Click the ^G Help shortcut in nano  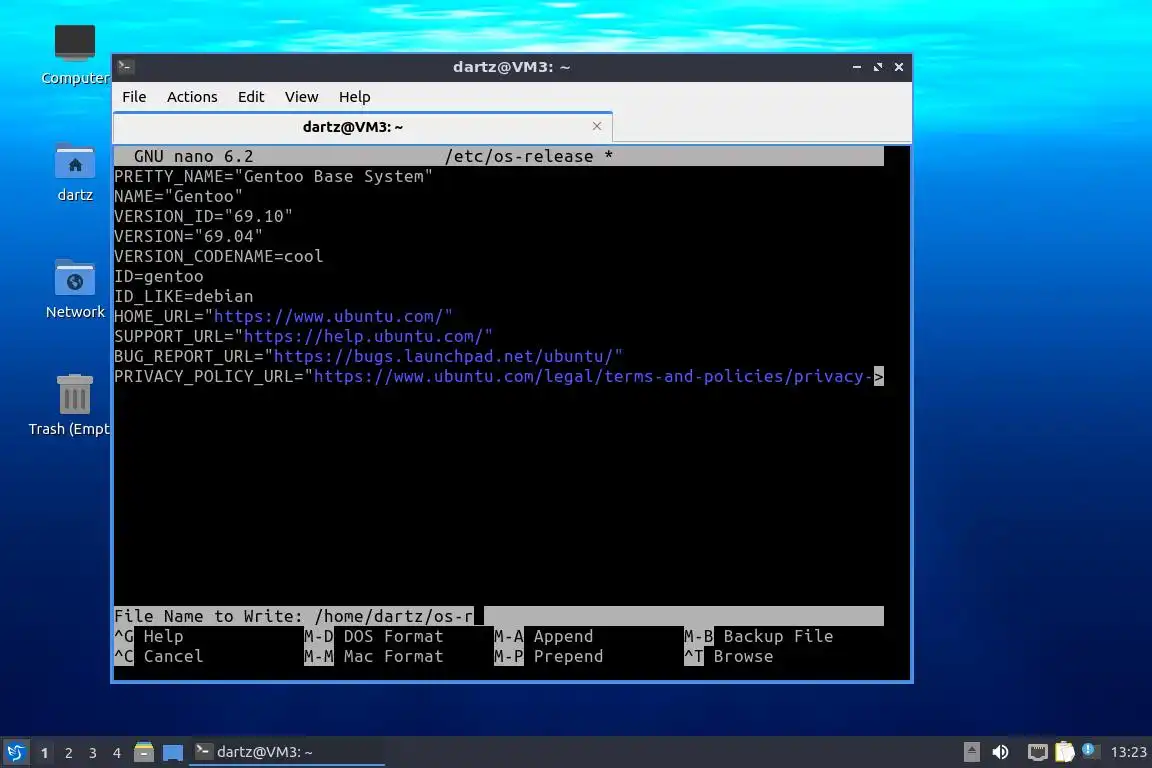148,636
